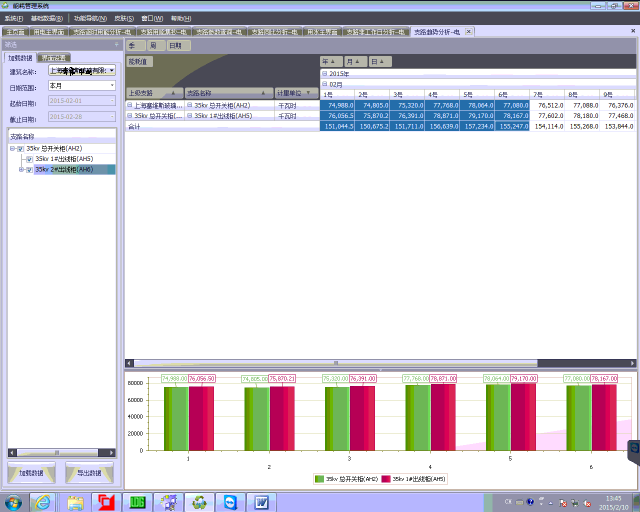Open the 日期范围 dropdown showing 本月
The image size is (640, 512).
112,86
